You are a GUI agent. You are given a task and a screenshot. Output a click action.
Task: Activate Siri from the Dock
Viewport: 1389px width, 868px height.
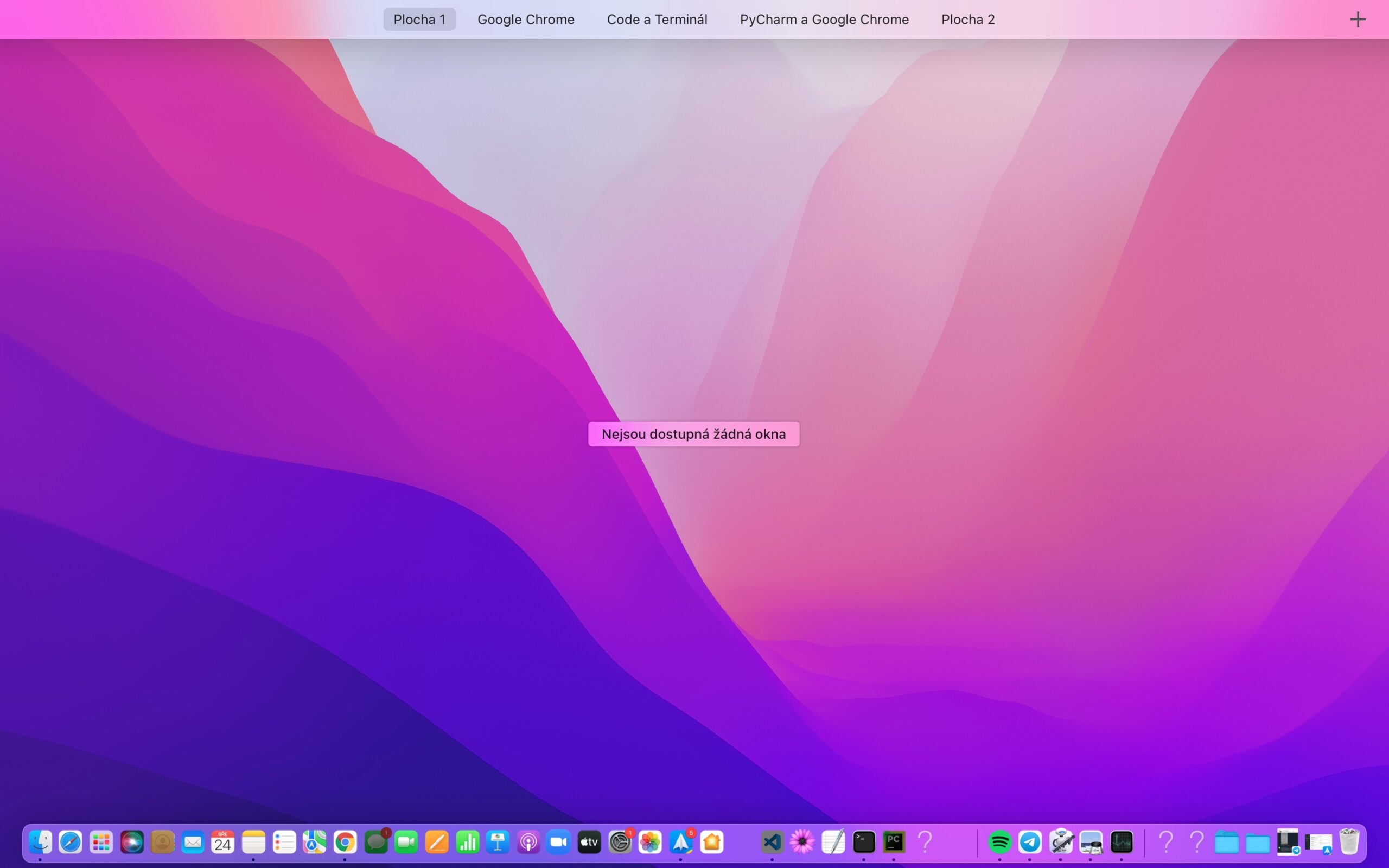tap(132, 842)
